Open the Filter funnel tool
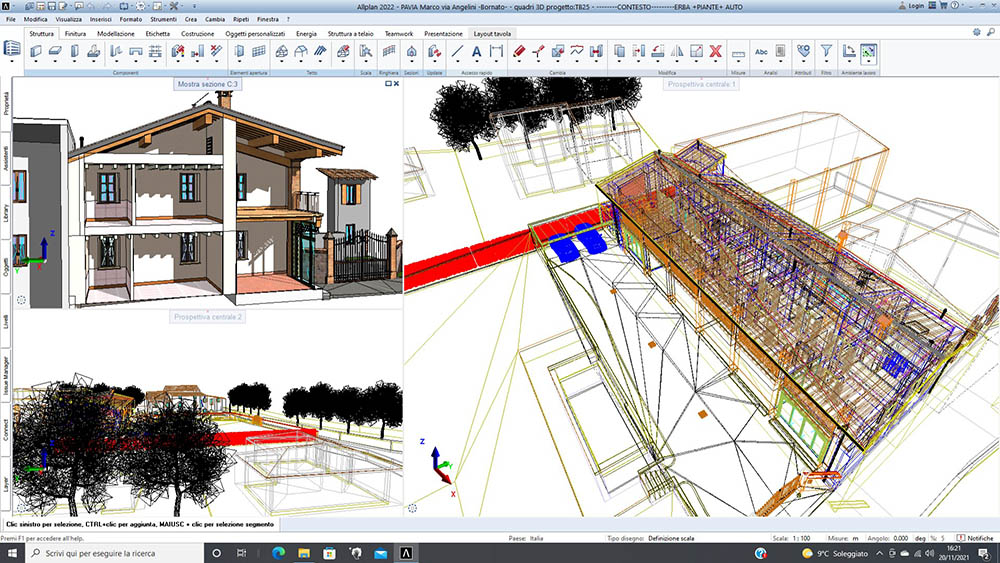The image size is (1000, 563). click(826, 51)
